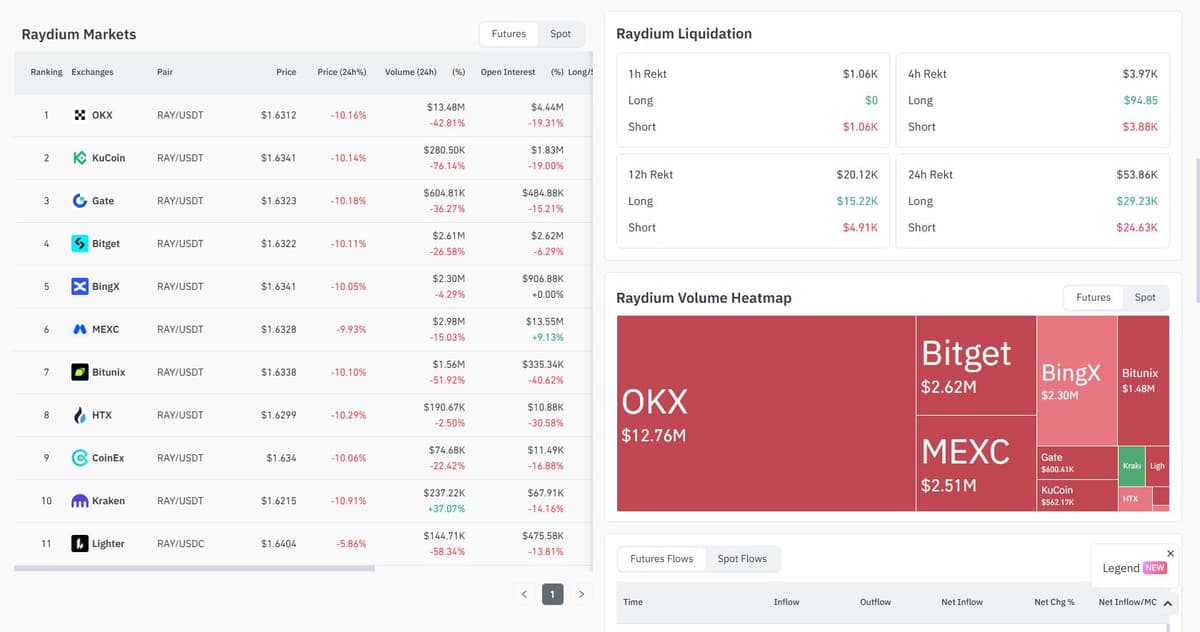Click MEXC open interest $13.55M

[x=544, y=321]
